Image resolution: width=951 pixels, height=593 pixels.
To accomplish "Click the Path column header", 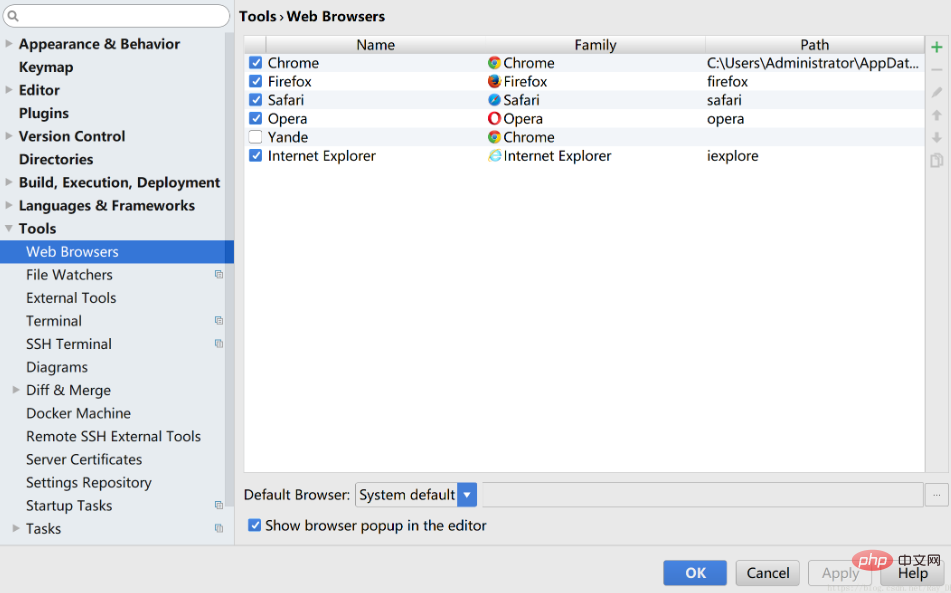I will (815, 45).
